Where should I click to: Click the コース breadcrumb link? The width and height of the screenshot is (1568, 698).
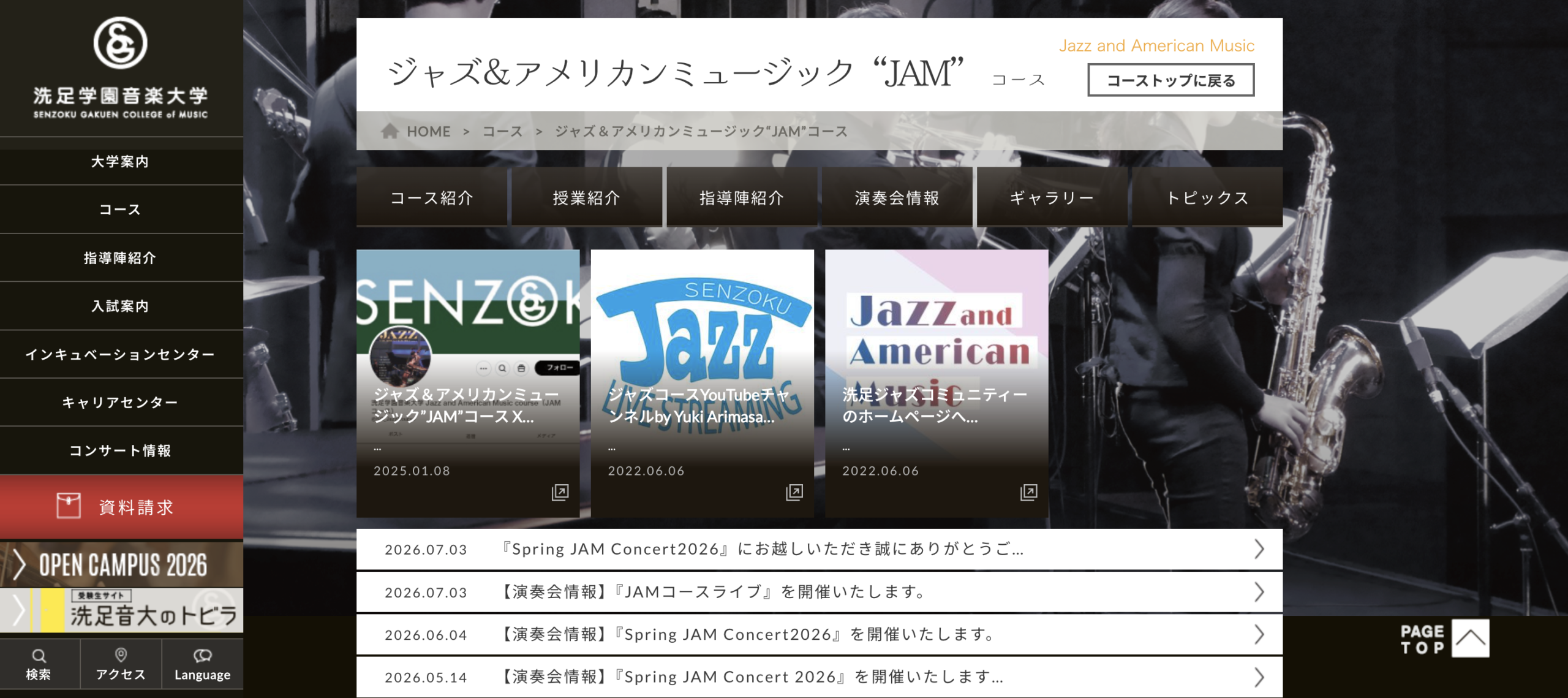click(502, 131)
